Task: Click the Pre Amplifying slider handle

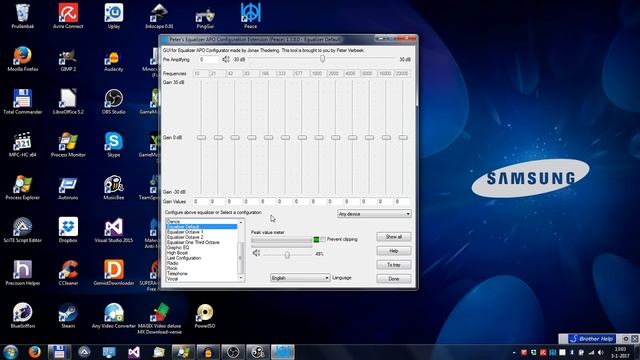Action: 322,59
